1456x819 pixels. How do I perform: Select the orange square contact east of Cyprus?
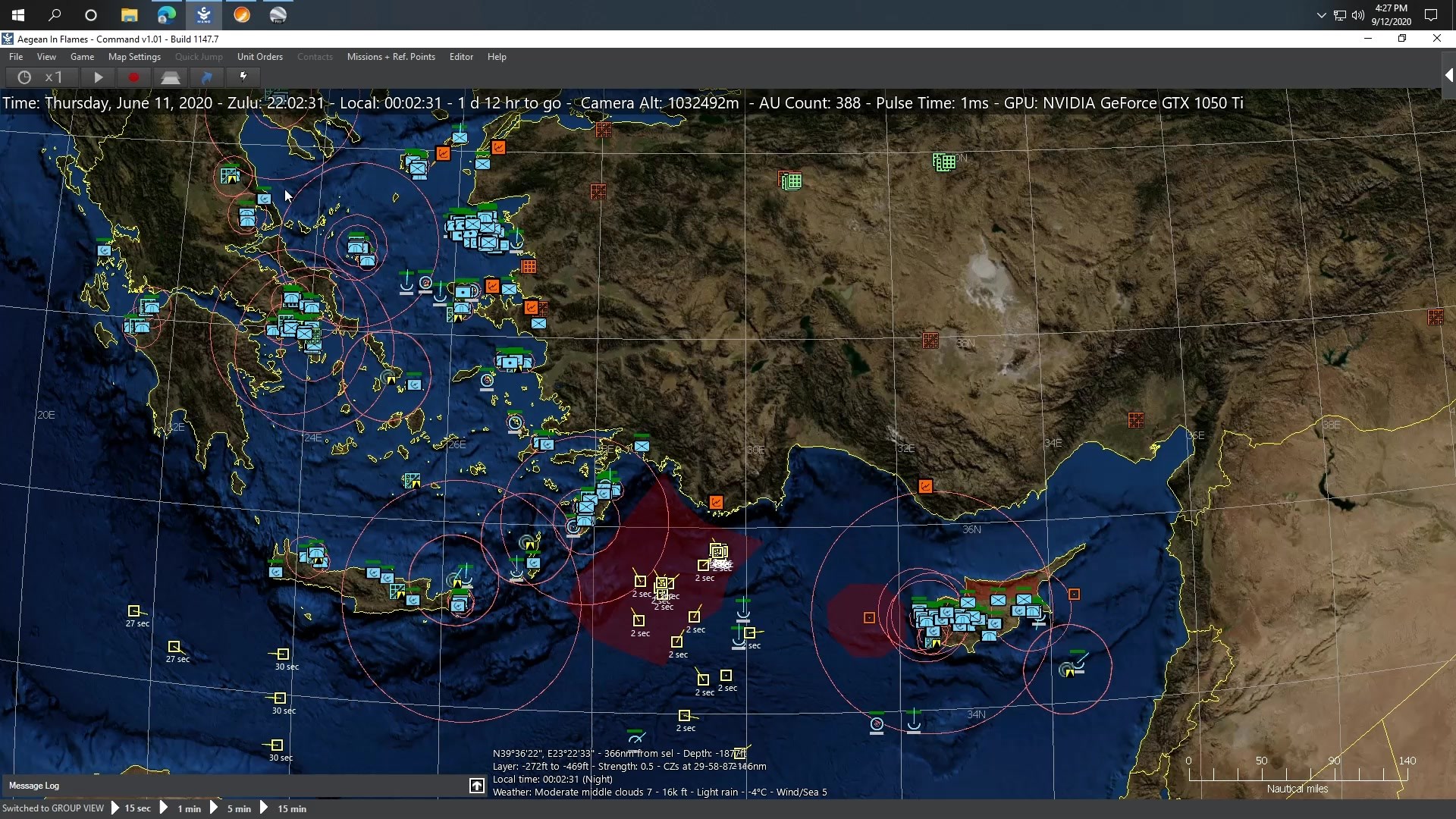(1074, 595)
